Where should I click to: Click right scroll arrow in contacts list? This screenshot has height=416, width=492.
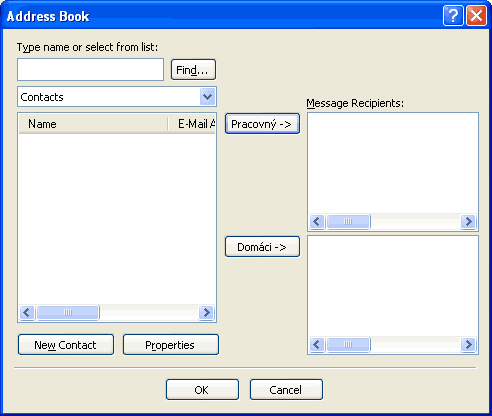206,313
